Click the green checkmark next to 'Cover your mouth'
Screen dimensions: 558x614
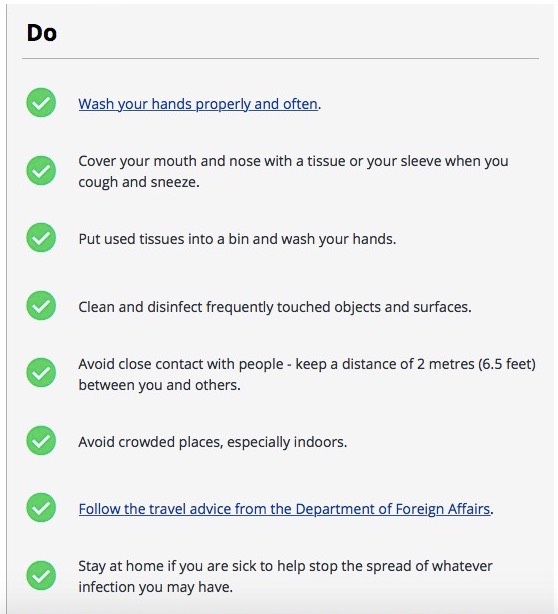point(41,171)
